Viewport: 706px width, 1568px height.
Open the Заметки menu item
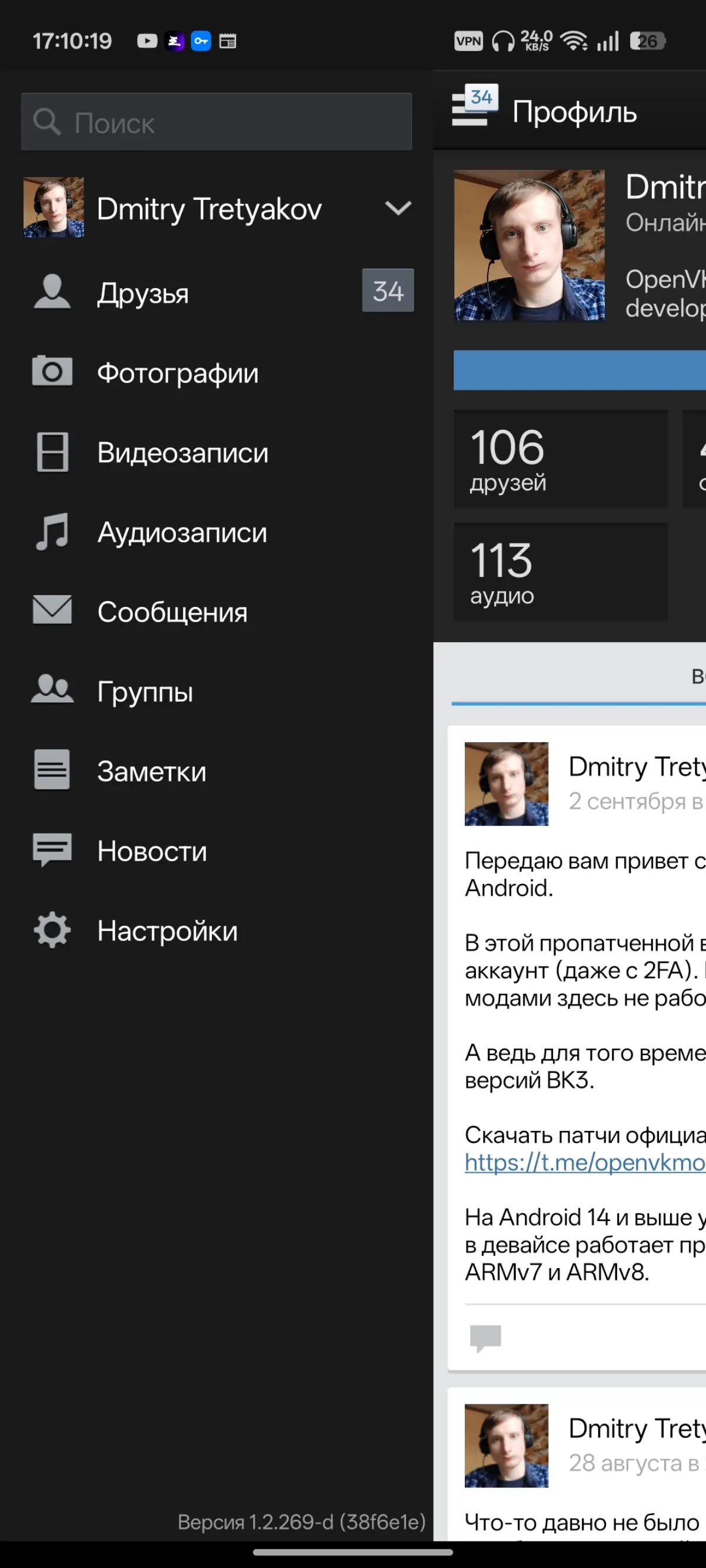[x=217, y=770]
